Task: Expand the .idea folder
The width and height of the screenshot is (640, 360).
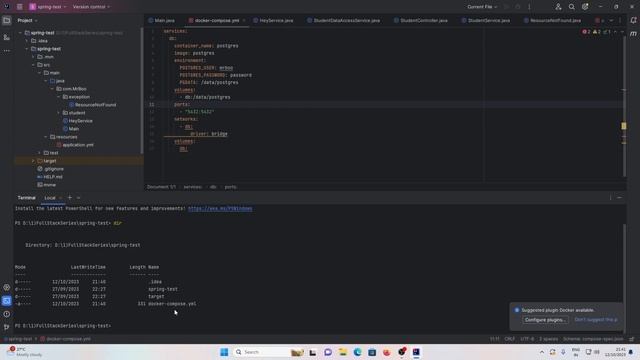Action: [27, 41]
